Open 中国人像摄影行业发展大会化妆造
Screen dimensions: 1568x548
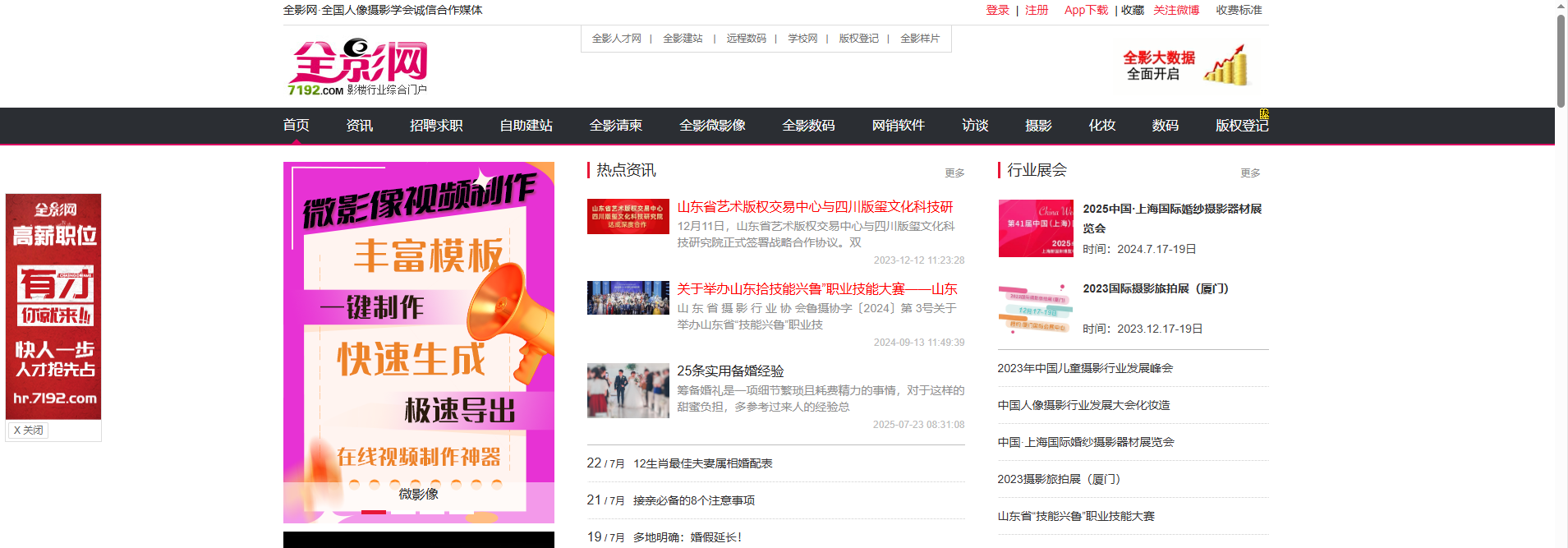[1083, 405]
